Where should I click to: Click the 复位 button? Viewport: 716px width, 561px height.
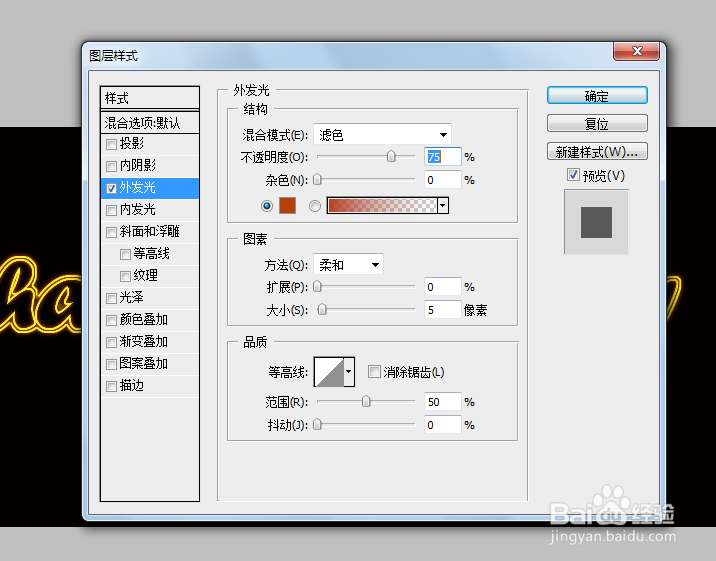coord(597,123)
